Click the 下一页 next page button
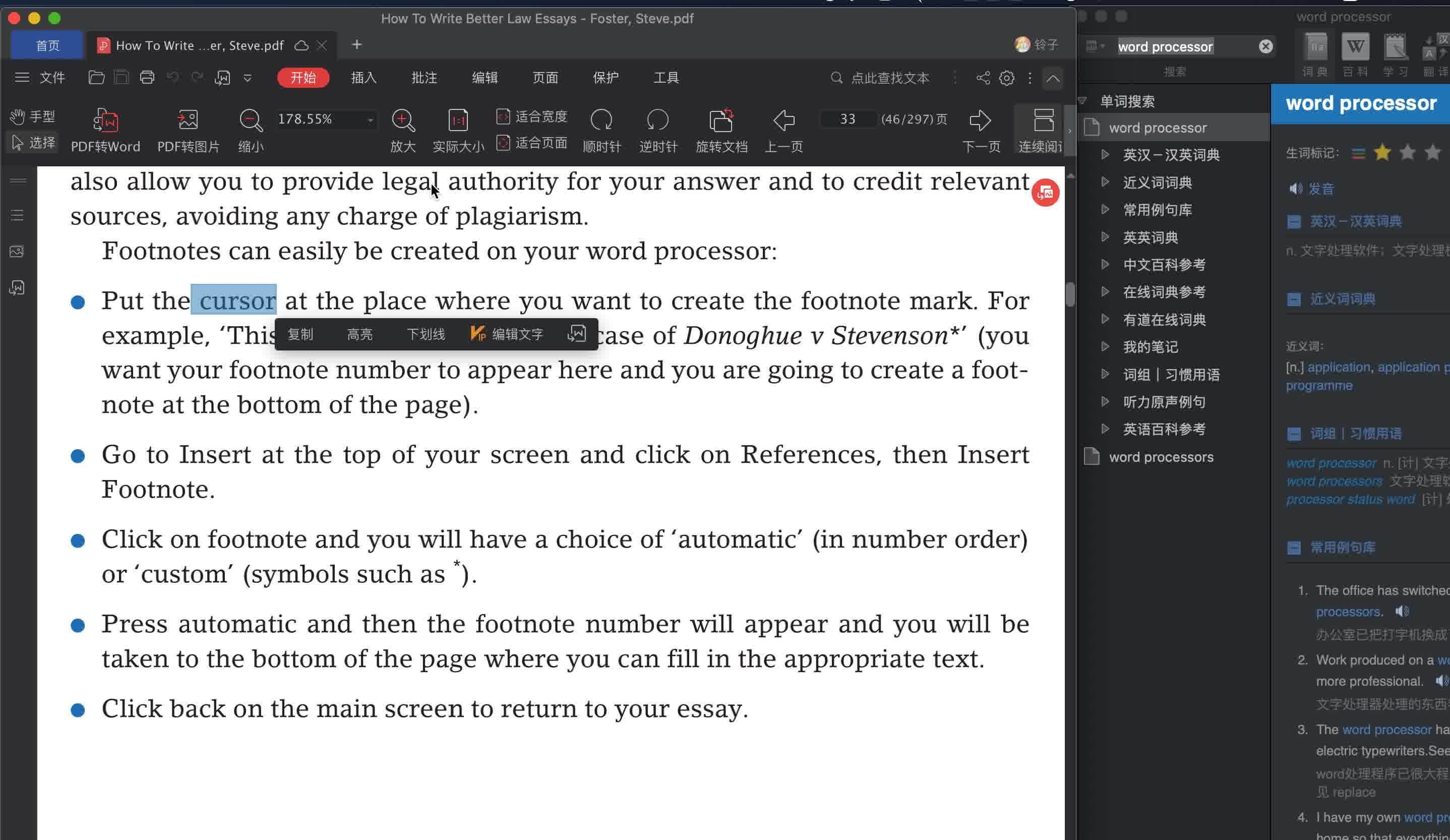Image resolution: width=1450 pixels, height=840 pixels. tap(980, 120)
